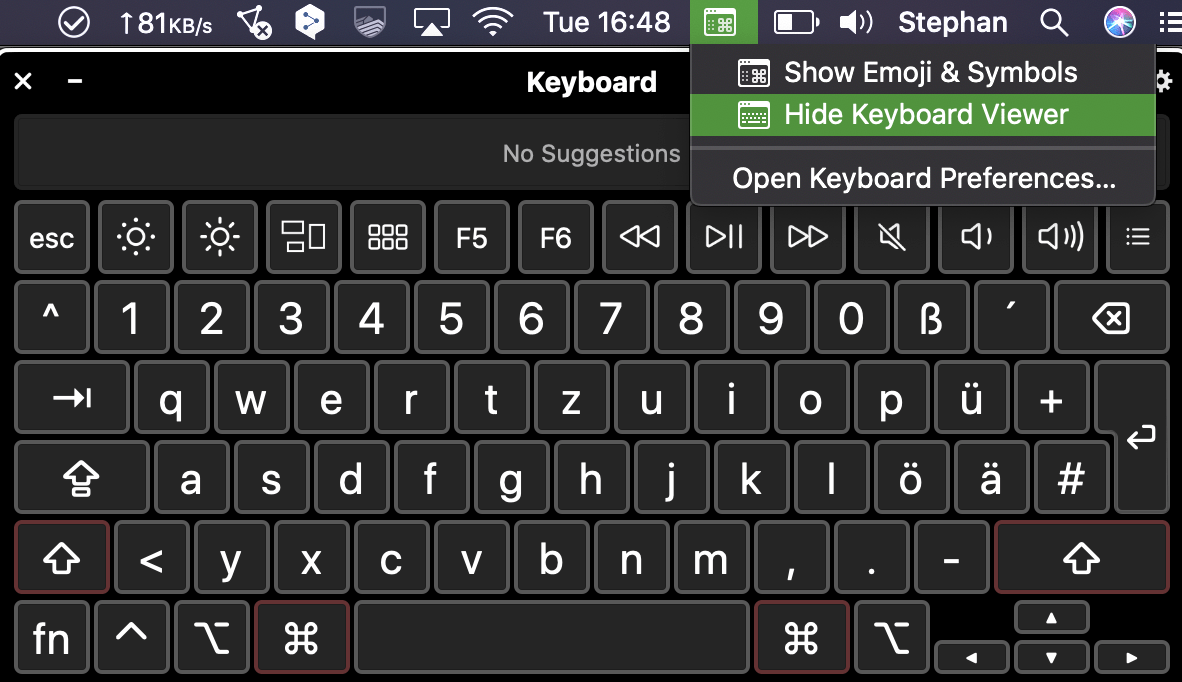Click the ö key
The height and width of the screenshot is (682, 1182).
911,478
